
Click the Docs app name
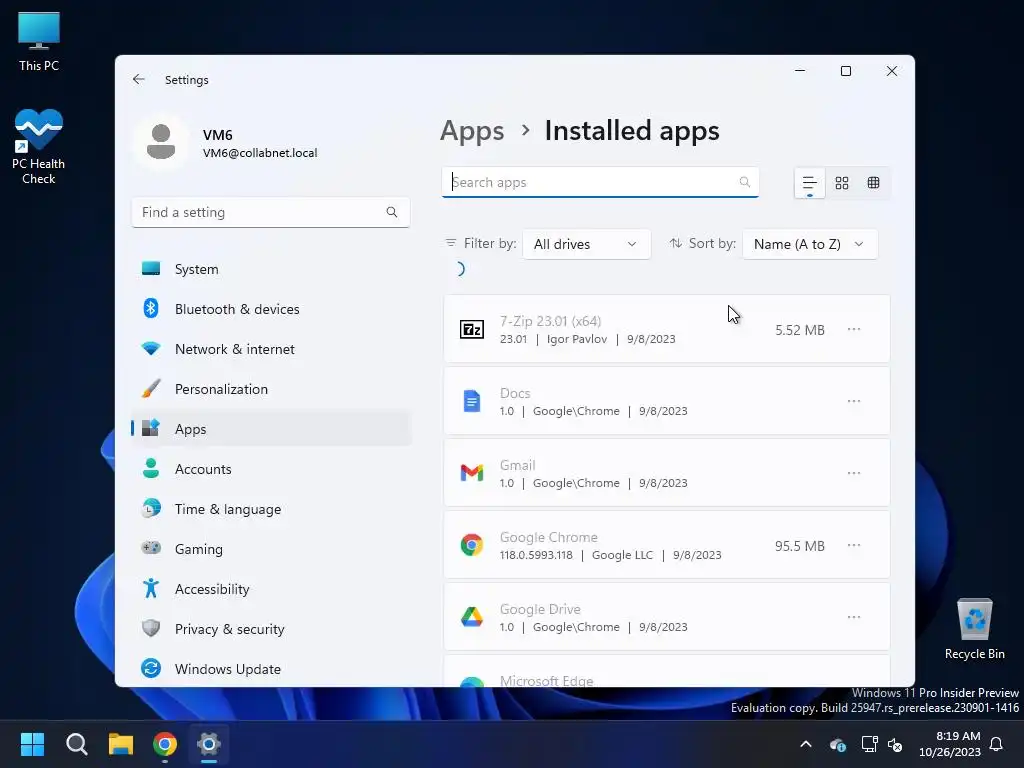tap(515, 393)
